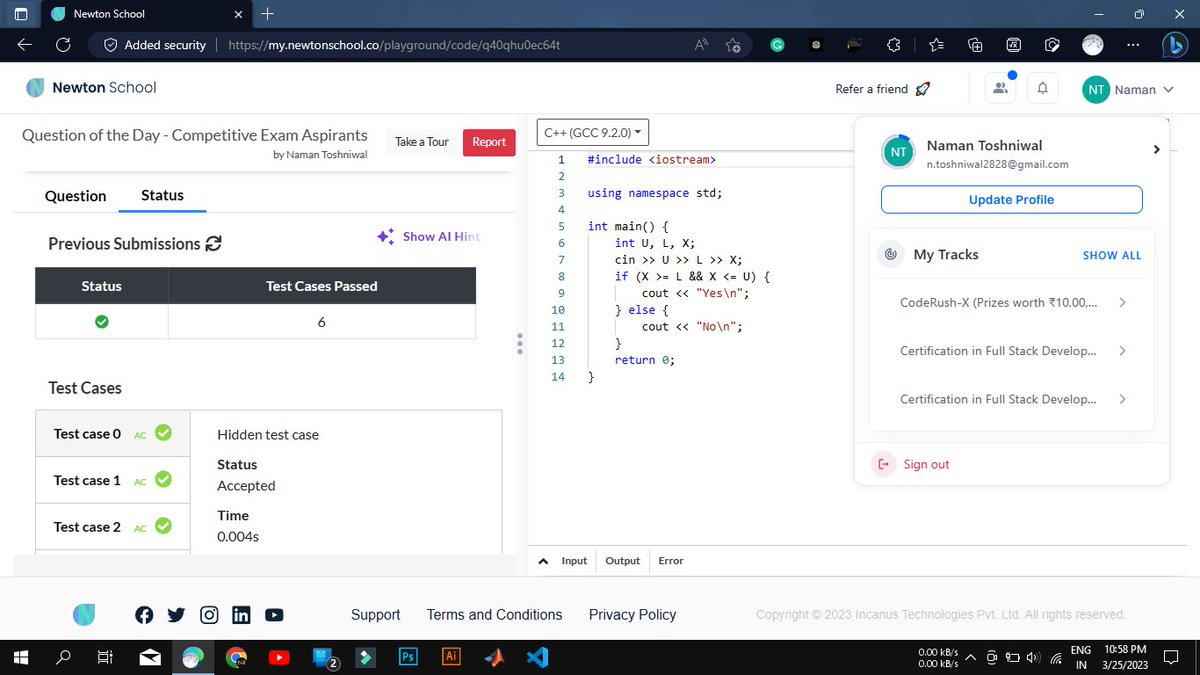Open the YouTube footer icon
Viewport: 1200px width, 675px height.
tap(274, 615)
